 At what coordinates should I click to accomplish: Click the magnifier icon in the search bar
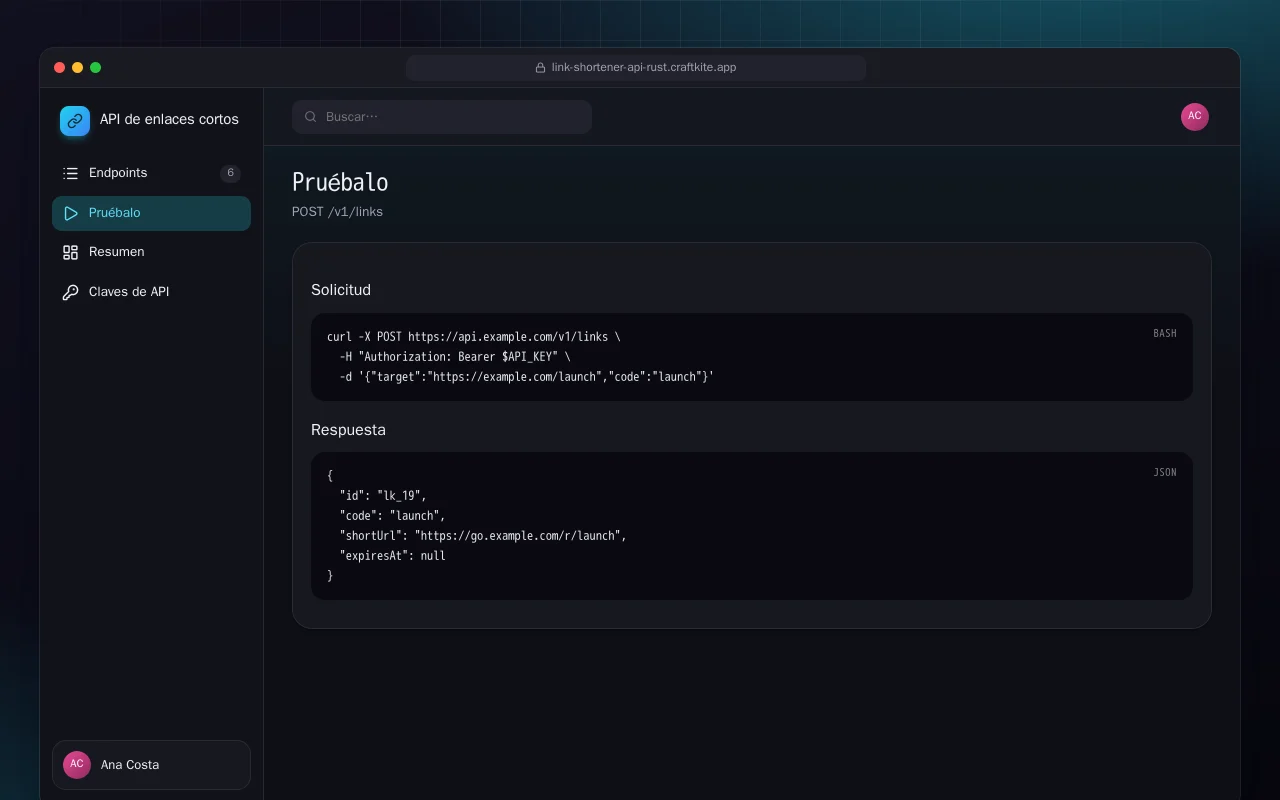(311, 117)
